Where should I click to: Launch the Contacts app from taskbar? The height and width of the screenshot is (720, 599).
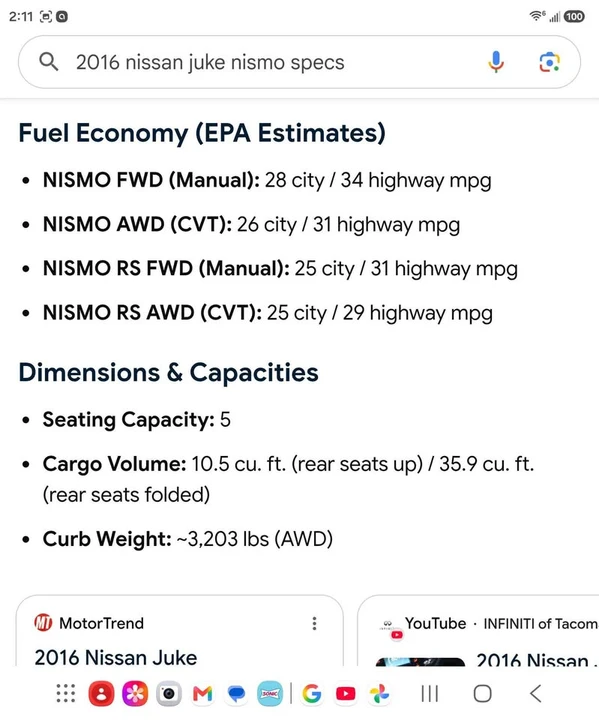point(101,693)
